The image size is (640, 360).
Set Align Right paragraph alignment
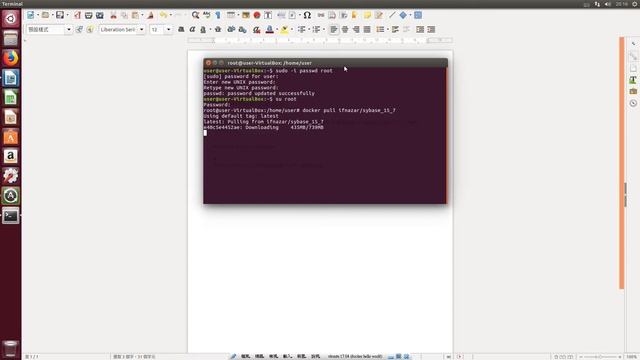pyautogui.click(x=356, y=29)
